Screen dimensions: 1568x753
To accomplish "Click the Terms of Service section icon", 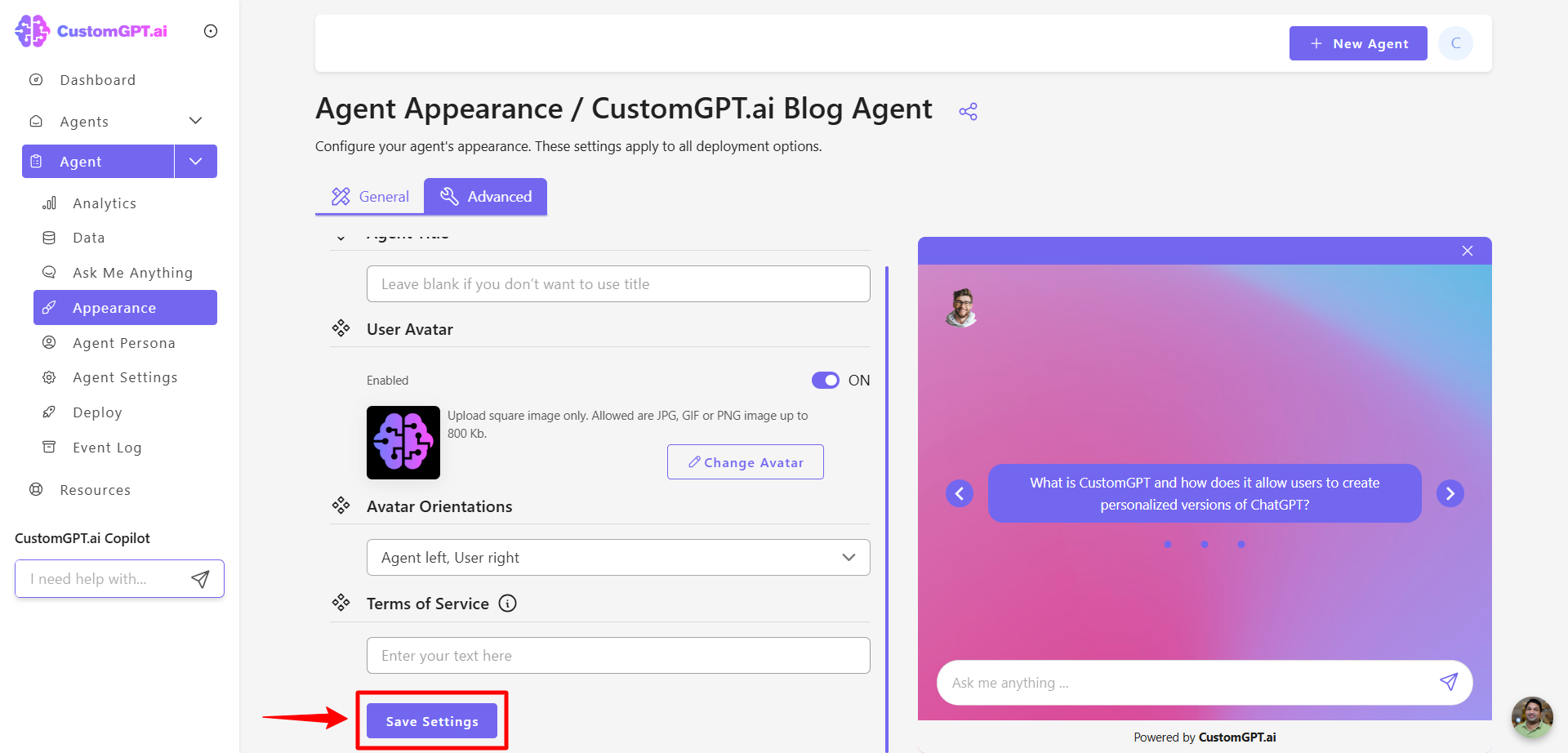I will click(341, 603).
